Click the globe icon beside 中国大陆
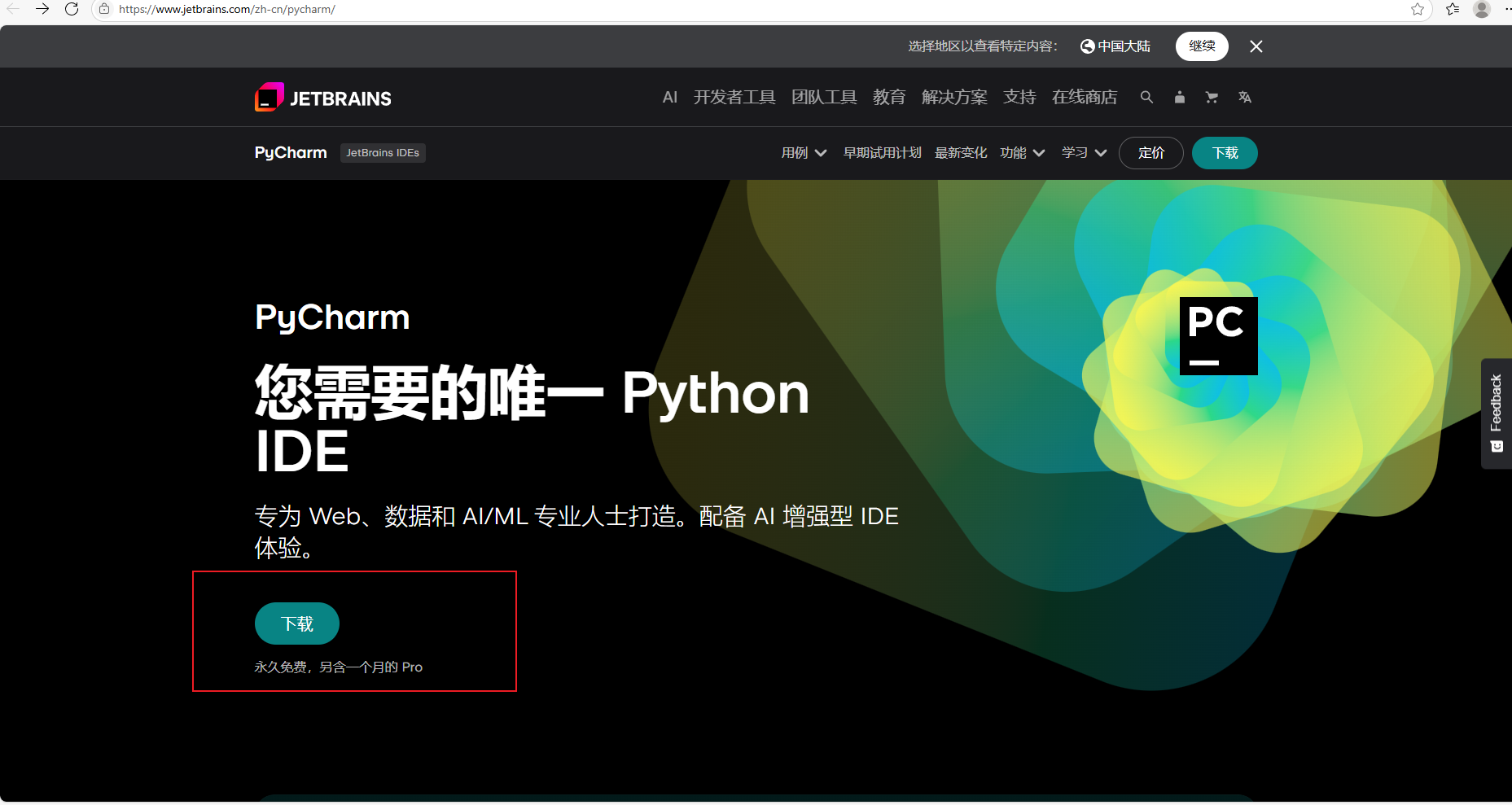Viewport: 1512px width, 805px height. 1085,46
